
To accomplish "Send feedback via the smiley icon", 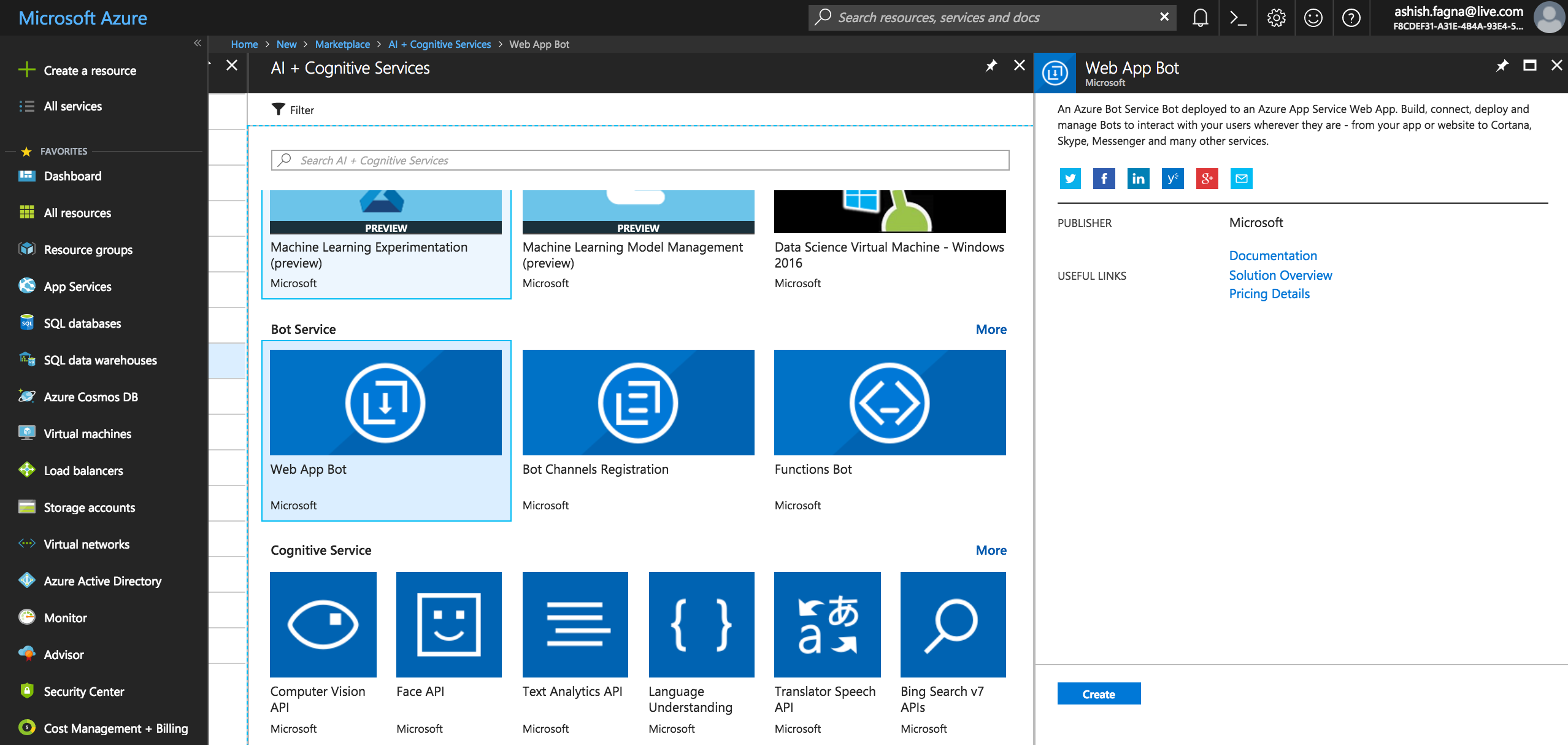I will 1315,17.
